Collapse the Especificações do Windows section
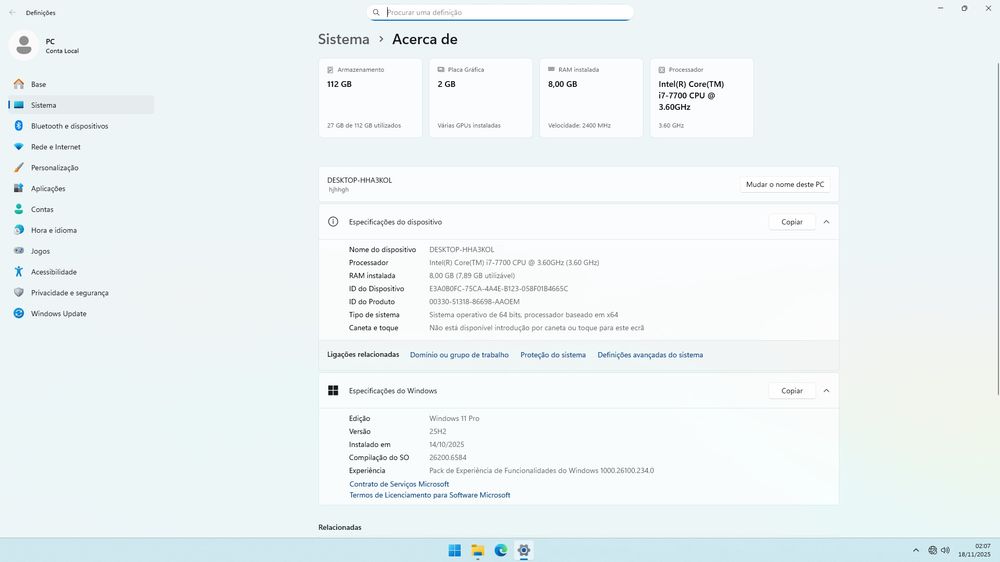This screenshot has height=562, width=1000. pos(826,390)
